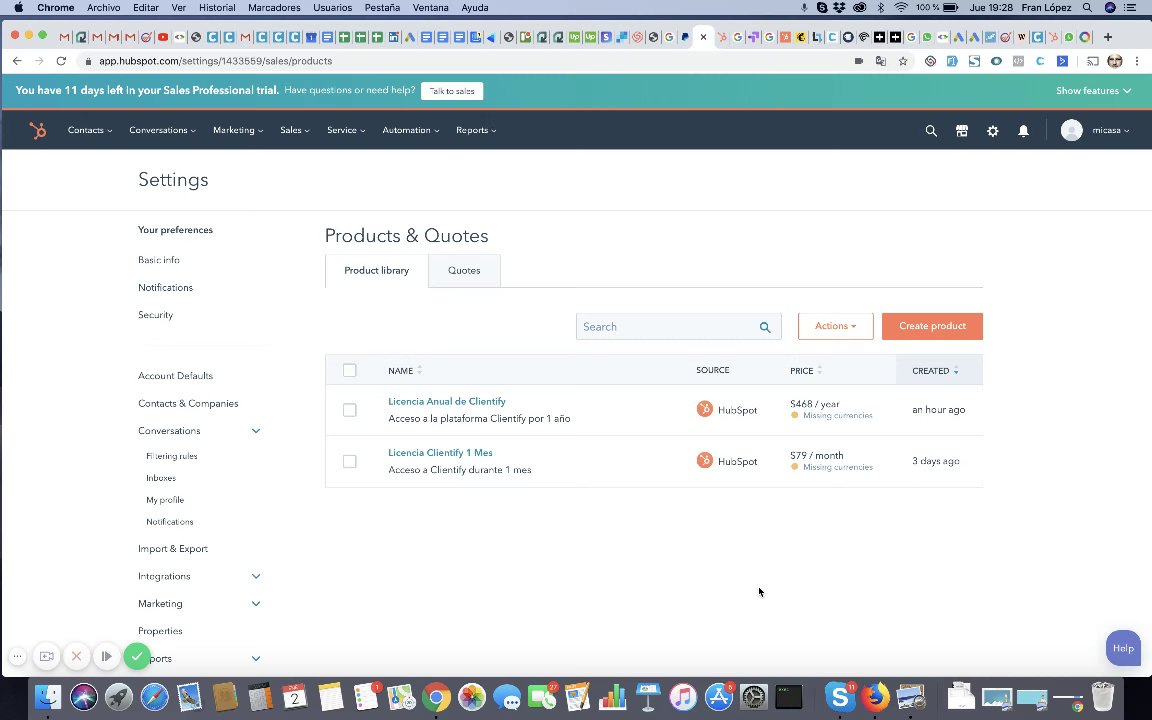Screen dimensions: 1152x720
Task: Click the magnifier icon inside product search
Action: (765, 327)
